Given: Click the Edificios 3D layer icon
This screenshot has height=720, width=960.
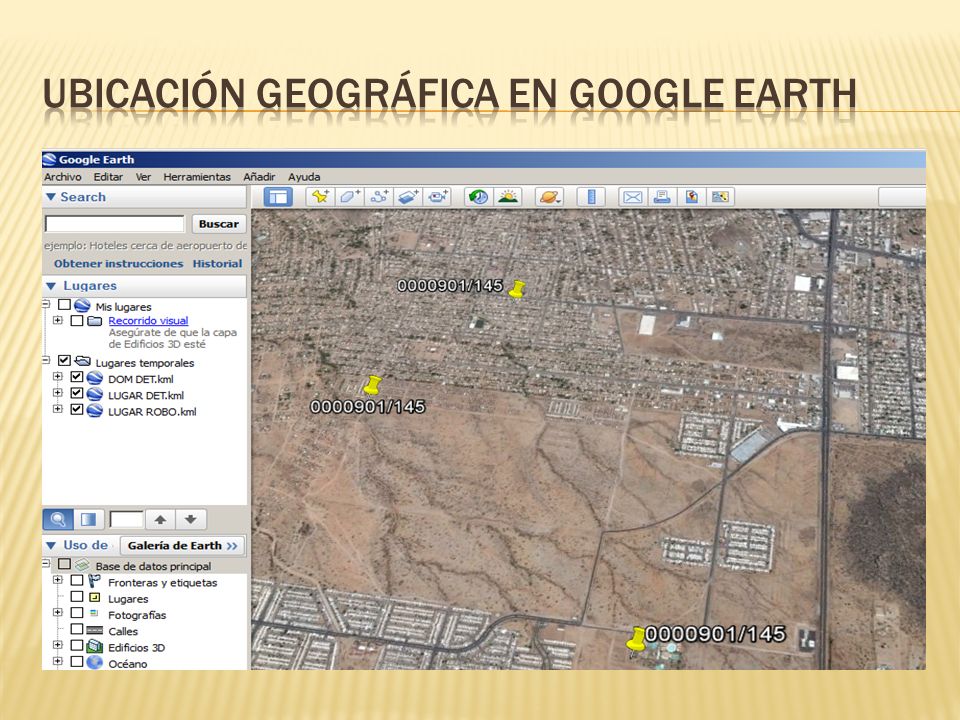Looking at the screenshot, I should pos(94,647).
